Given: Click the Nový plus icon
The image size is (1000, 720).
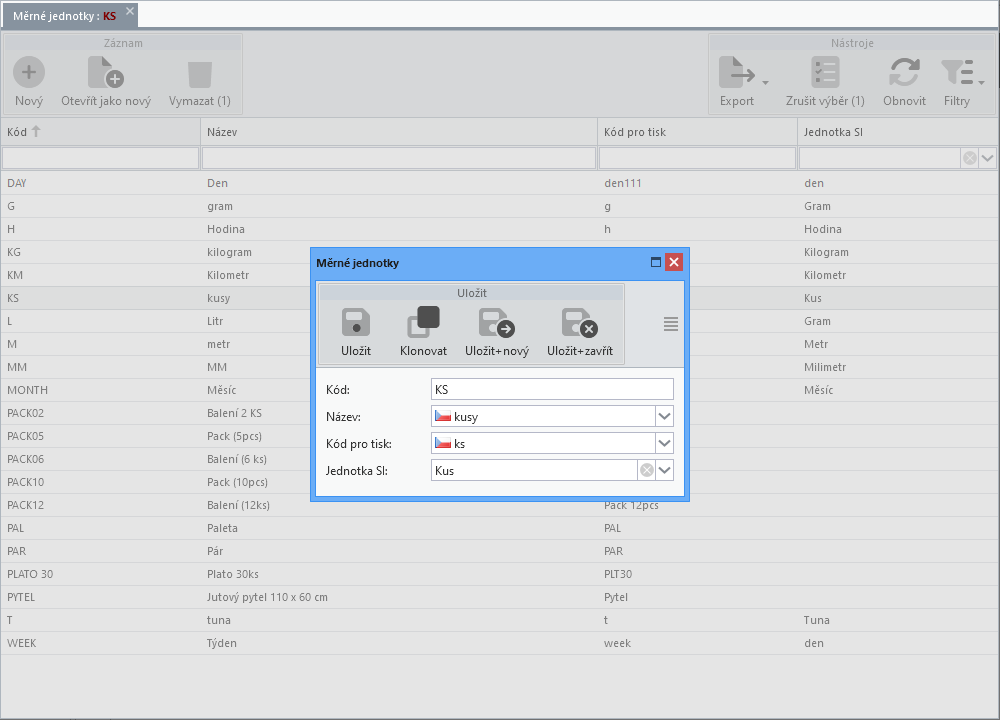Looking at the screenshot, I should 29,72.
